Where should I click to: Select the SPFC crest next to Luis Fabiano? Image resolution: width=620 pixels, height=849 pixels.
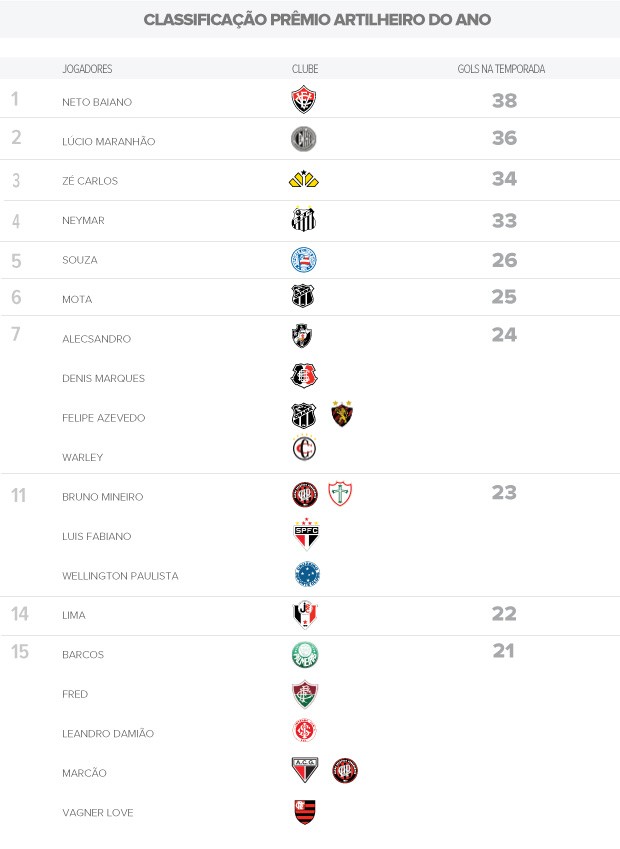[305, 535]
